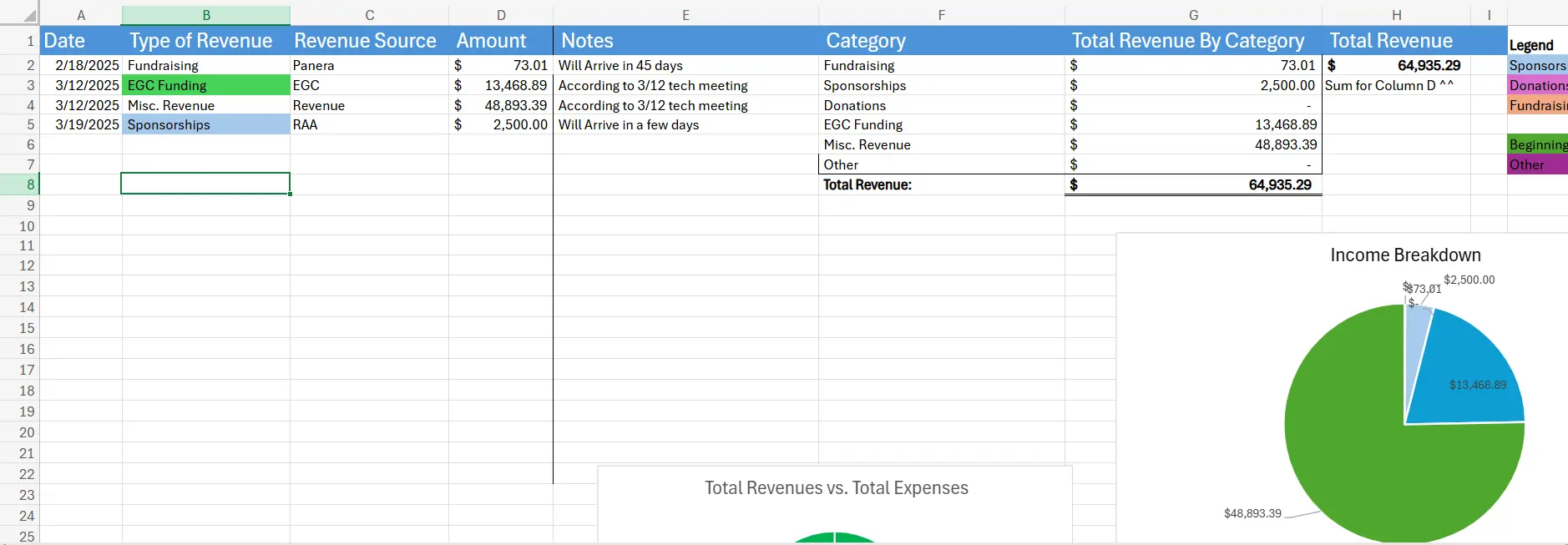Click the "Type of Revenue" header cell
The image size is (1568, 545).
[x=201, y=41]
